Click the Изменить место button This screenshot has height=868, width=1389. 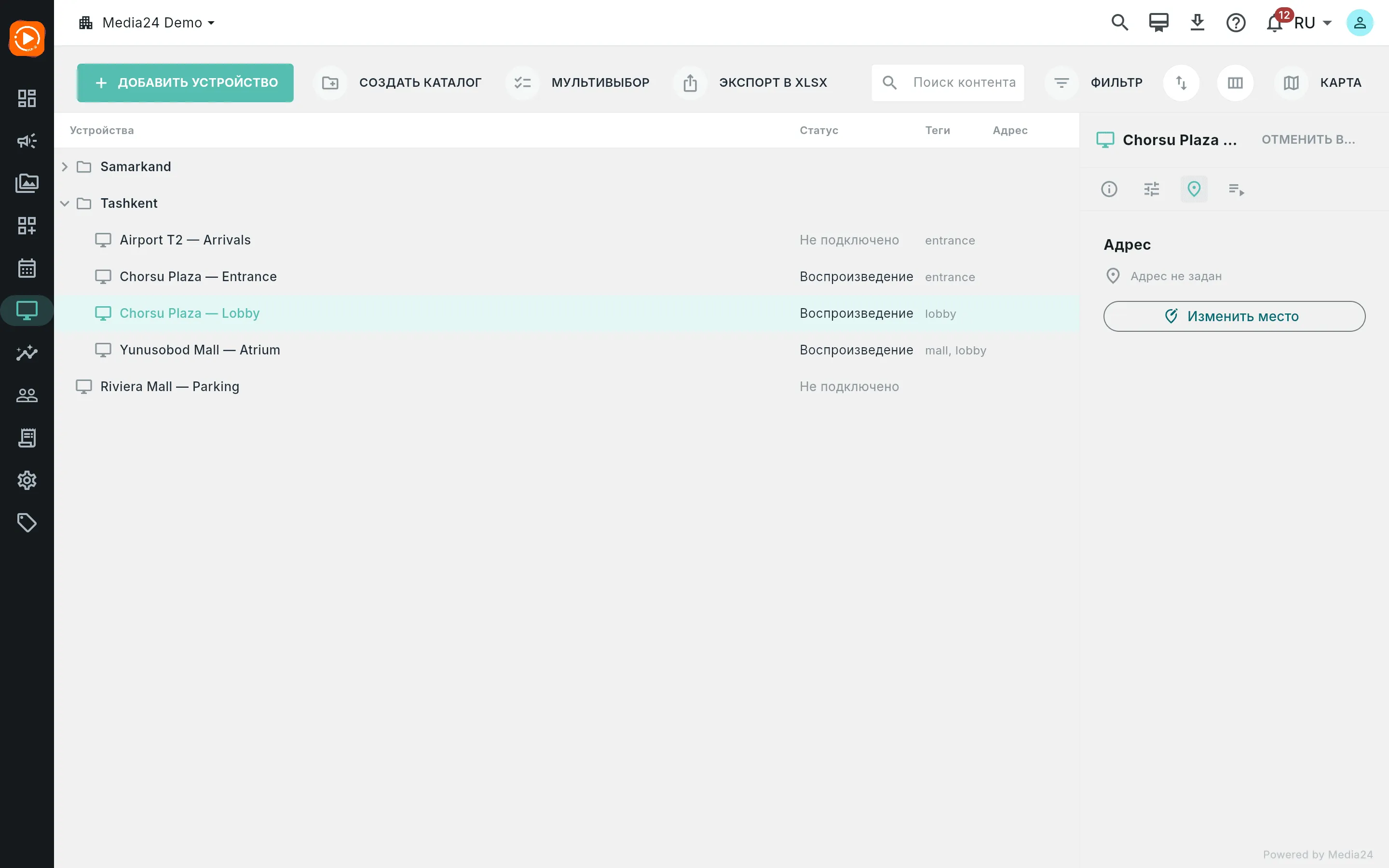pos(1234,316)
